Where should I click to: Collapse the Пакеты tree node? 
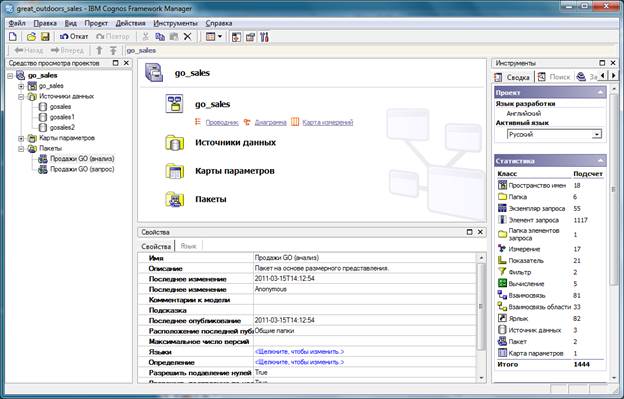point(21,149)
